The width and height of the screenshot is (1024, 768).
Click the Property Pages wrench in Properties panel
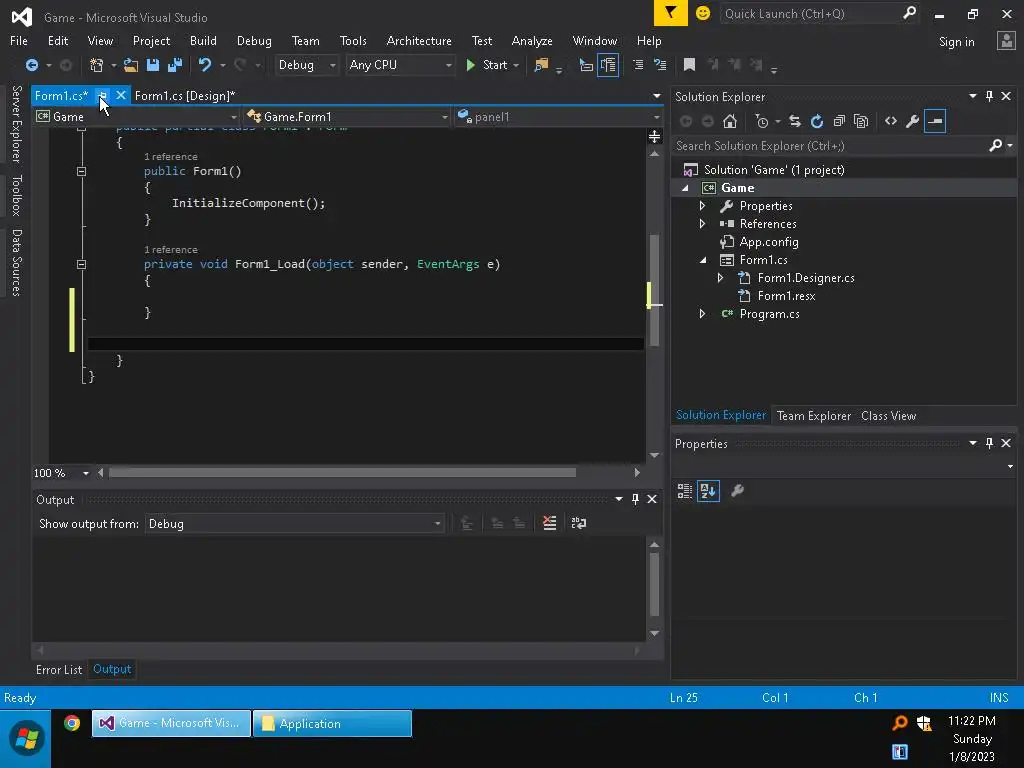pyautogui.click(x=737, y=490)
